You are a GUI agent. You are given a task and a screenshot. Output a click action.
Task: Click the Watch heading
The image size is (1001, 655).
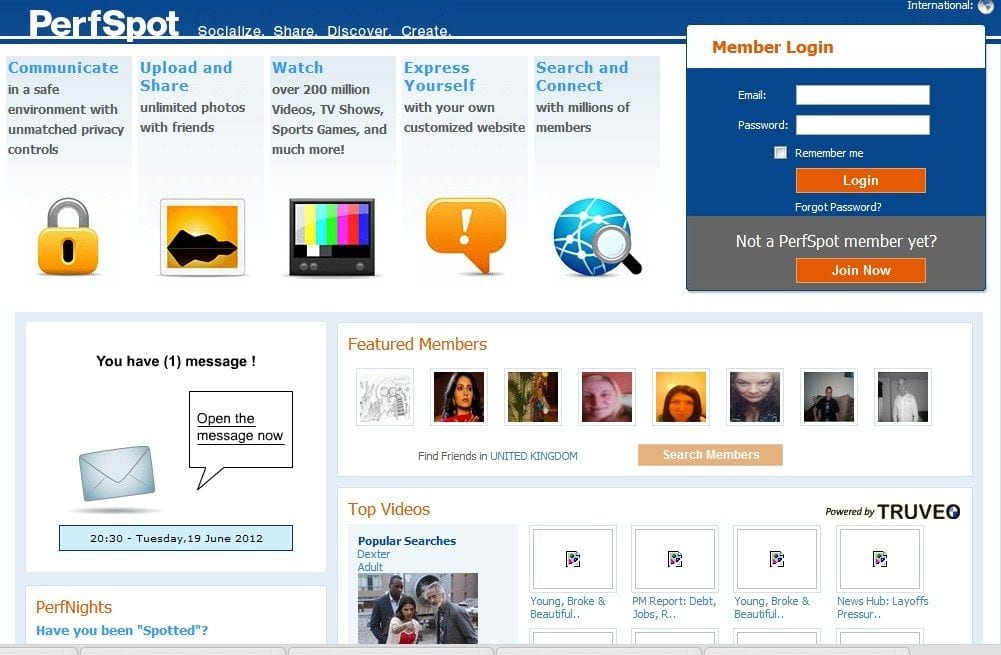(297, 68)
